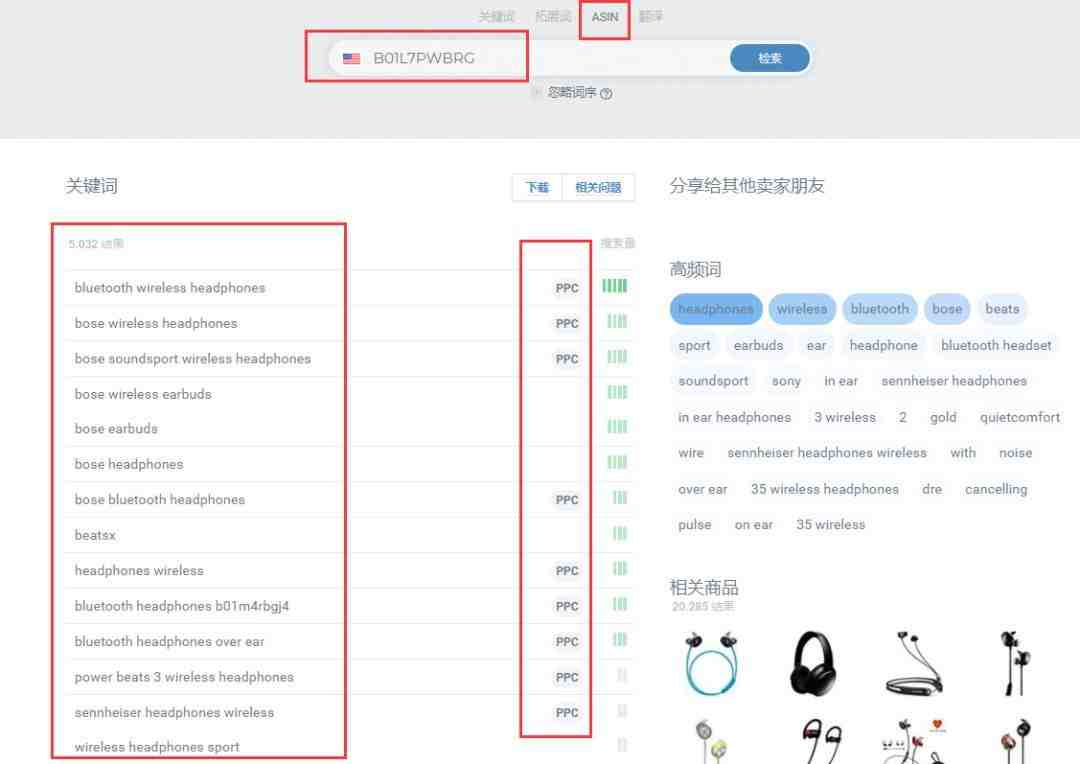Switch to the ASIN tab
Viewport: 1080px width, 764px height.
(x=605, y=17)
